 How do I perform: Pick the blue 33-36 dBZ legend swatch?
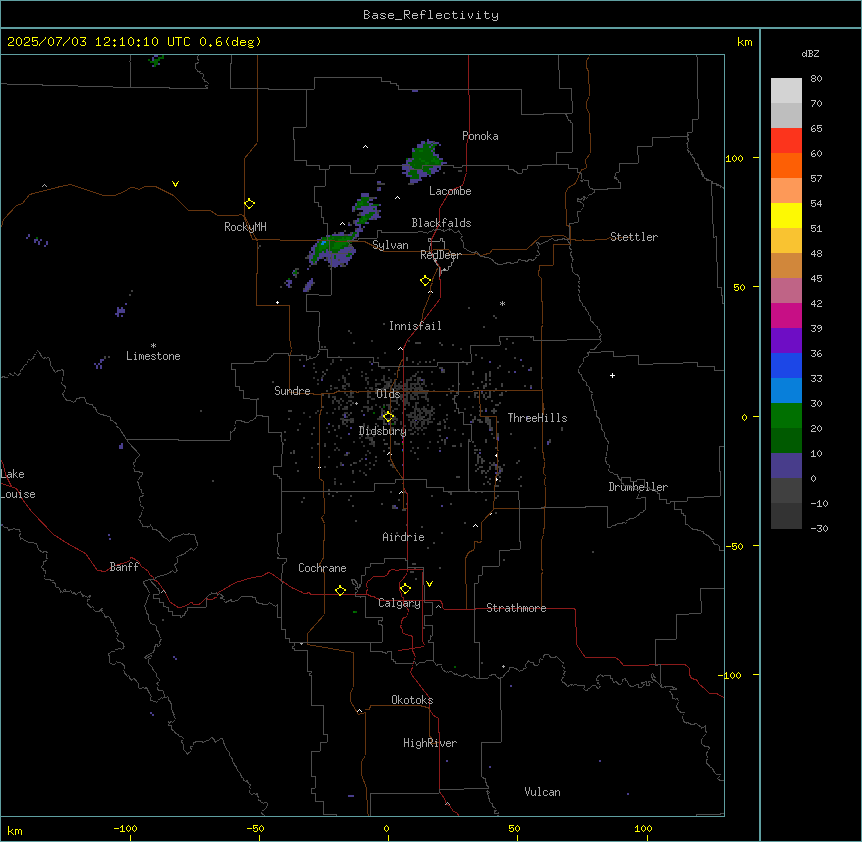(x=786, y=365)
